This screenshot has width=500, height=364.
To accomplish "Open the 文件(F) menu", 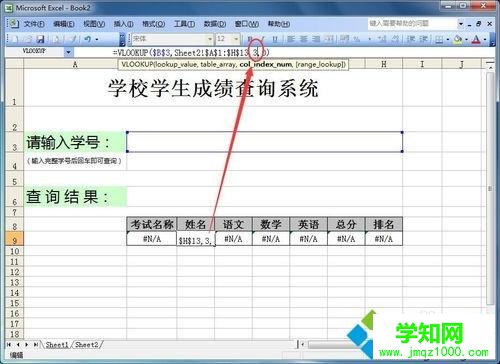I will pyautogui.click(x=34, y=24).
